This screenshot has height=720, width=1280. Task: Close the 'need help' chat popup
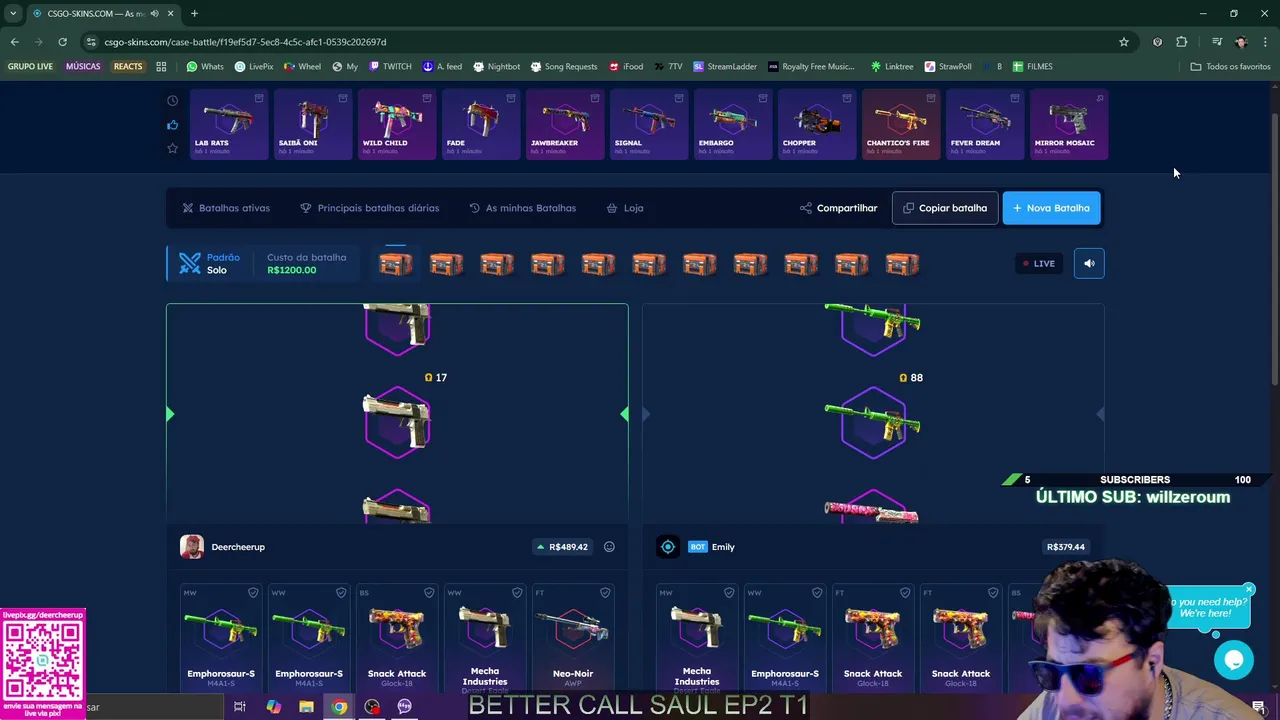[1249, 589]
